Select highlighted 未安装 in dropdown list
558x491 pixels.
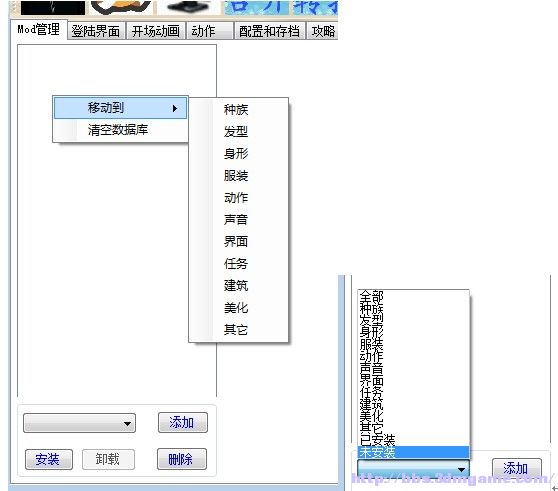(x=413, y=452)
